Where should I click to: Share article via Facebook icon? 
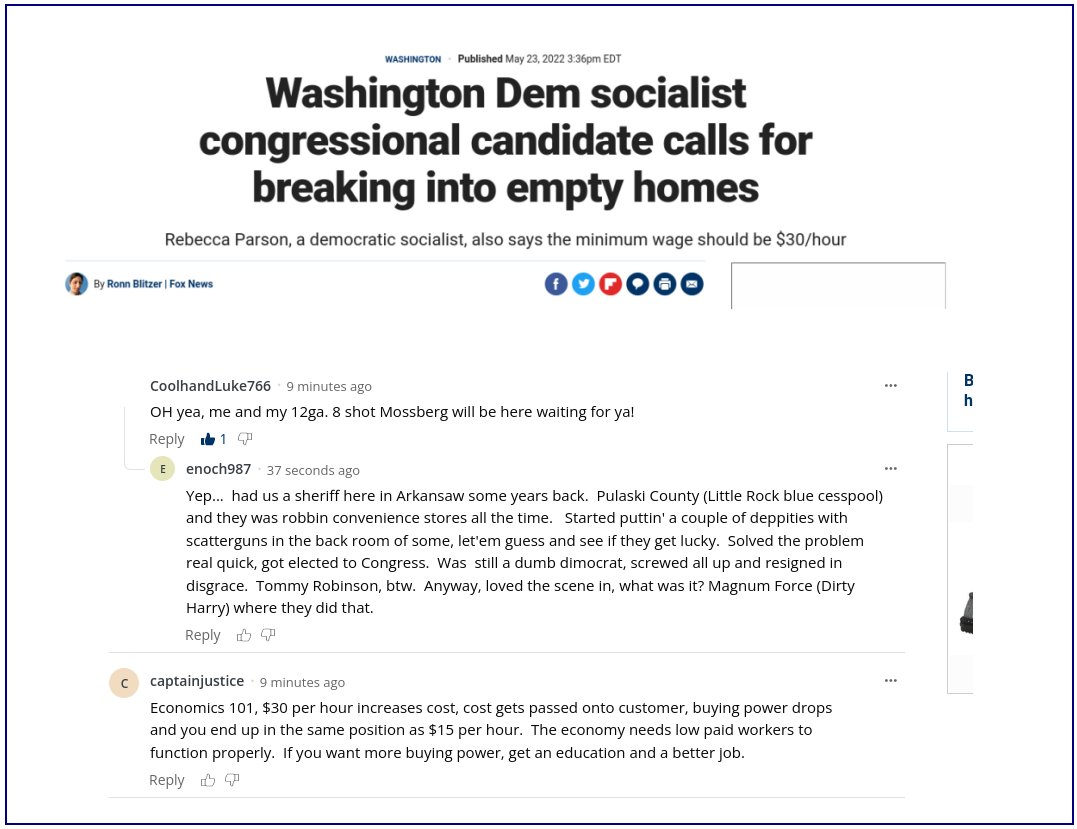[x=556, y=284]
